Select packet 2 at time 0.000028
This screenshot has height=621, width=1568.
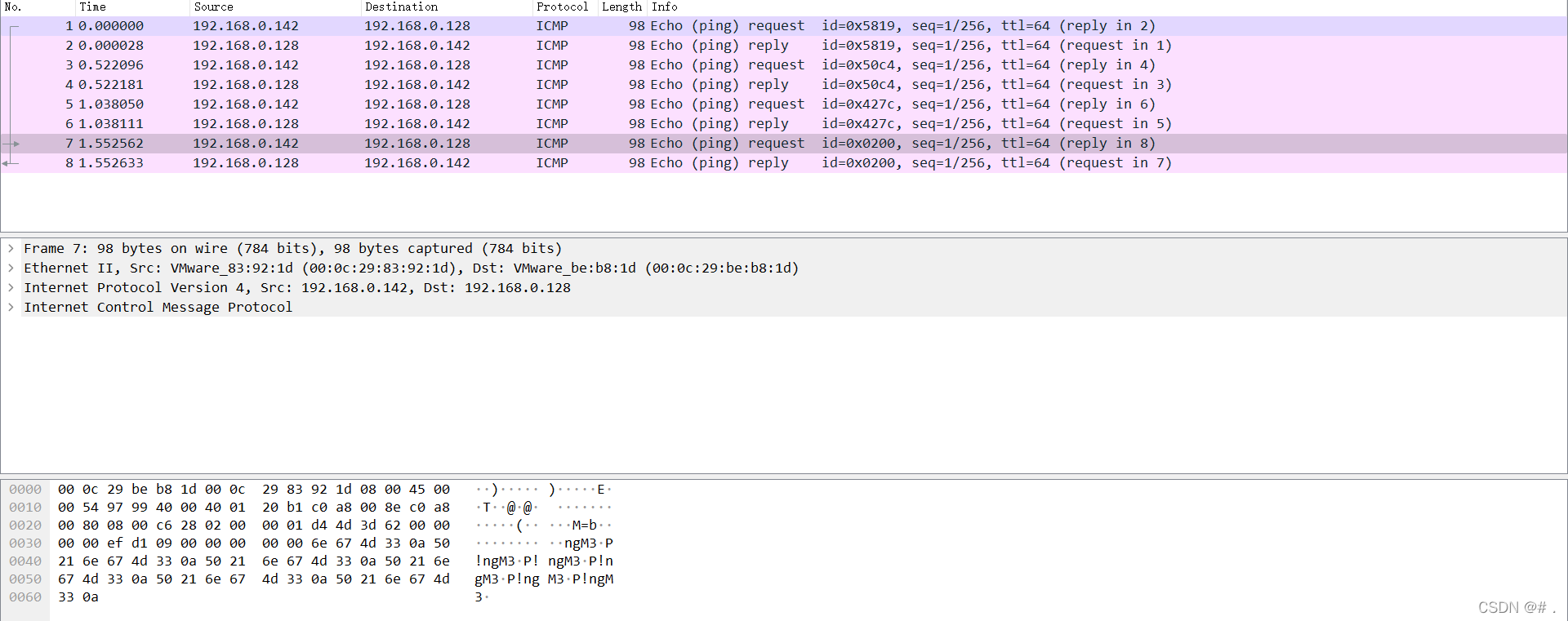784,46
